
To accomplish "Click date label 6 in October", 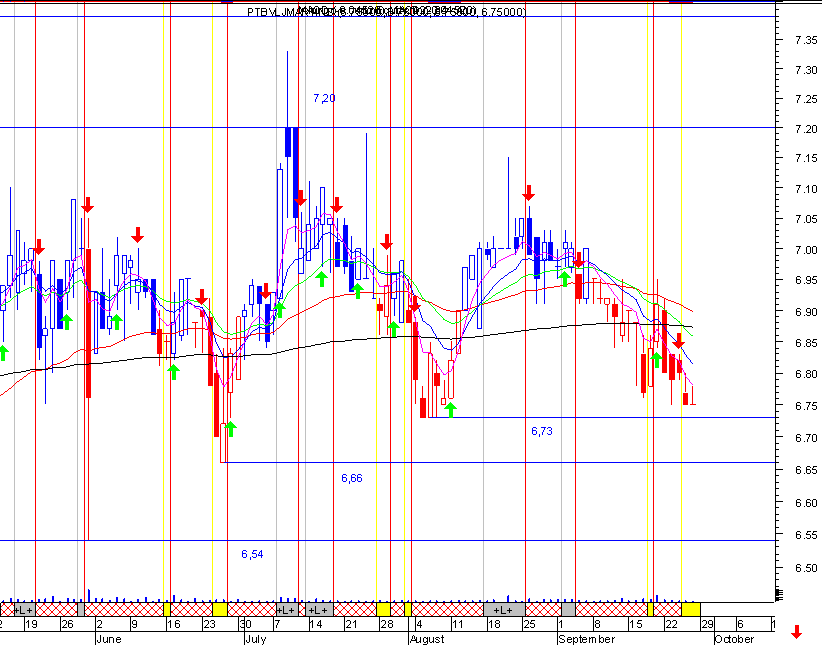I will pyautogui.click(x=740, y=624).
